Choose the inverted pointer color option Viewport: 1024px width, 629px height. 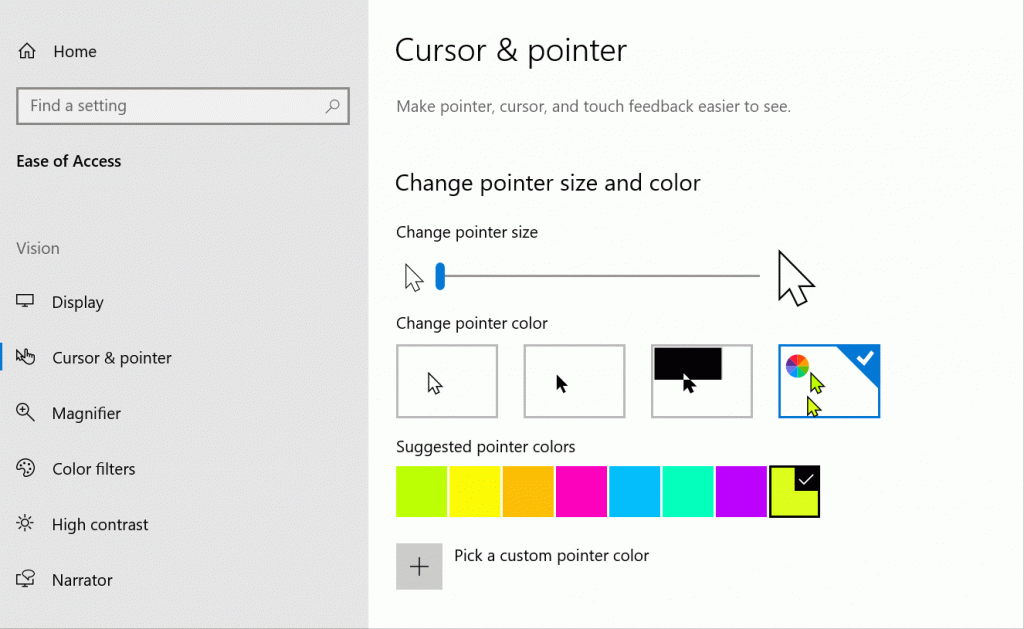pos(701,381)
